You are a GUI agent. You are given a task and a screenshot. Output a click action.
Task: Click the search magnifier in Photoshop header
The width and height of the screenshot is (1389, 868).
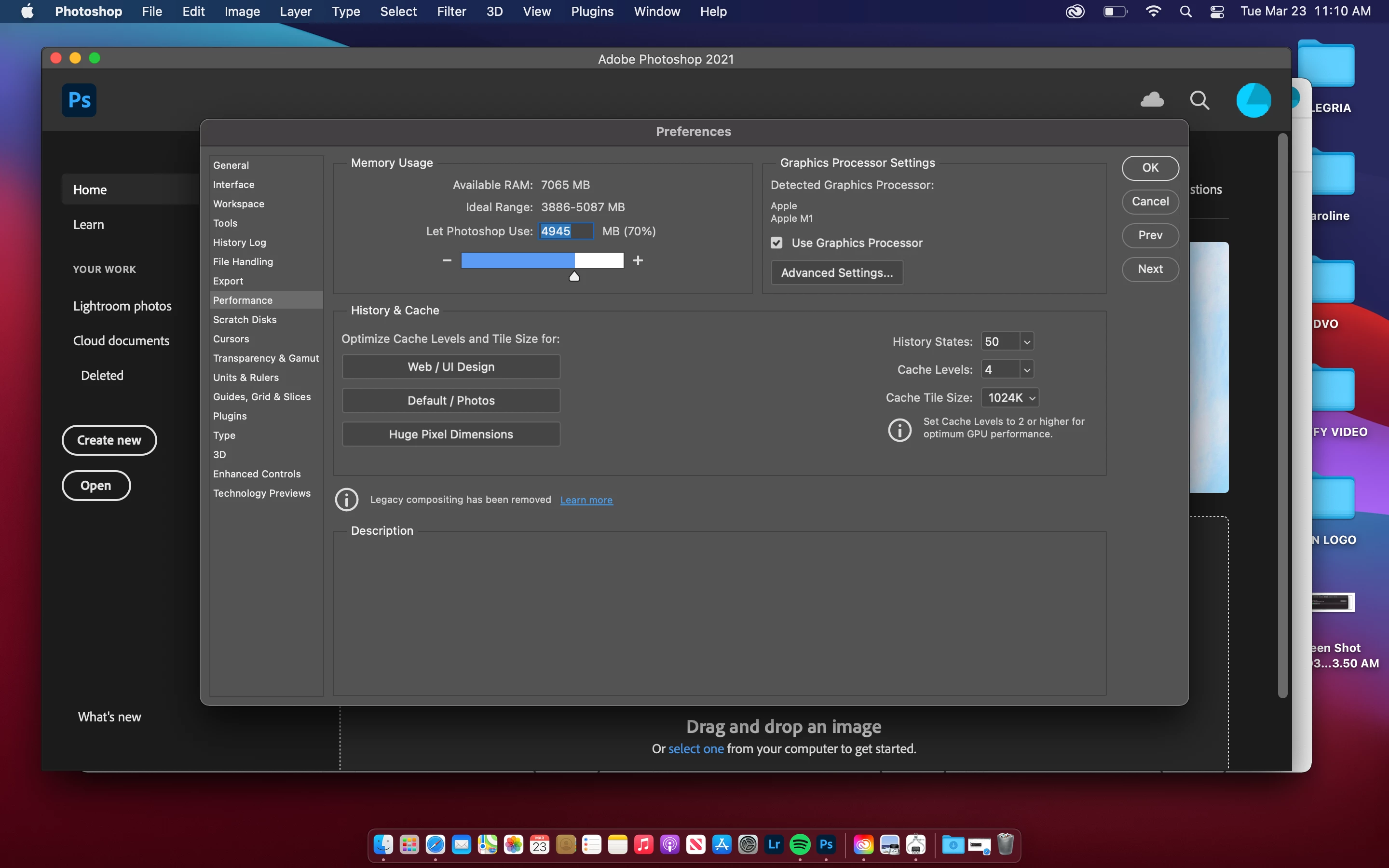pos(1199,100)
